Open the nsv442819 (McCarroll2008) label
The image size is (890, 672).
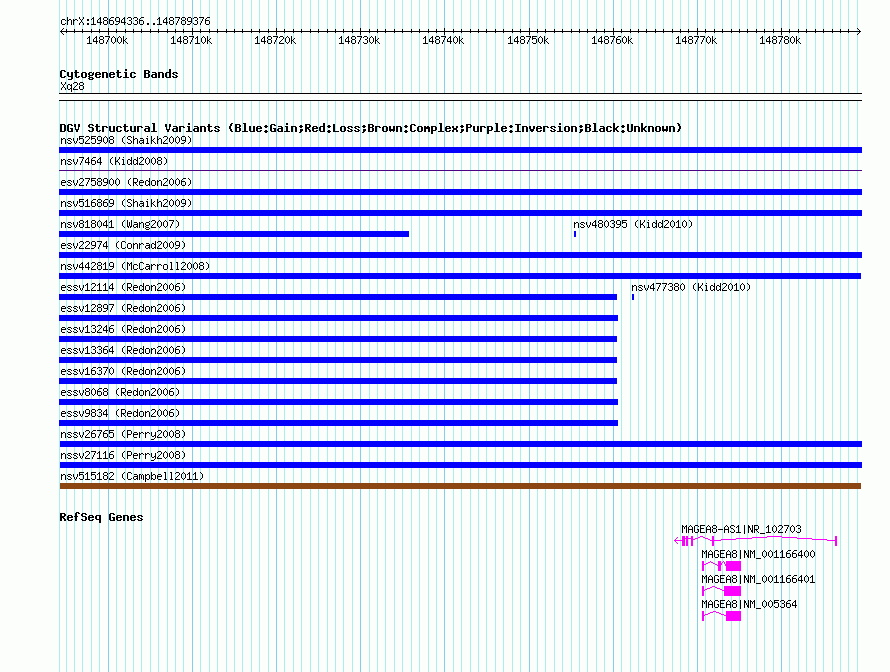[x=135, y=266]
